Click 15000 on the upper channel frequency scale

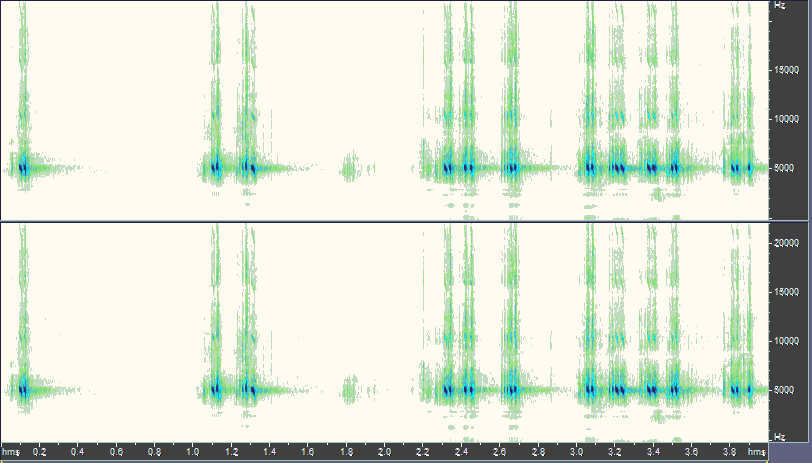pyautogui.click(x=787, y=70)
